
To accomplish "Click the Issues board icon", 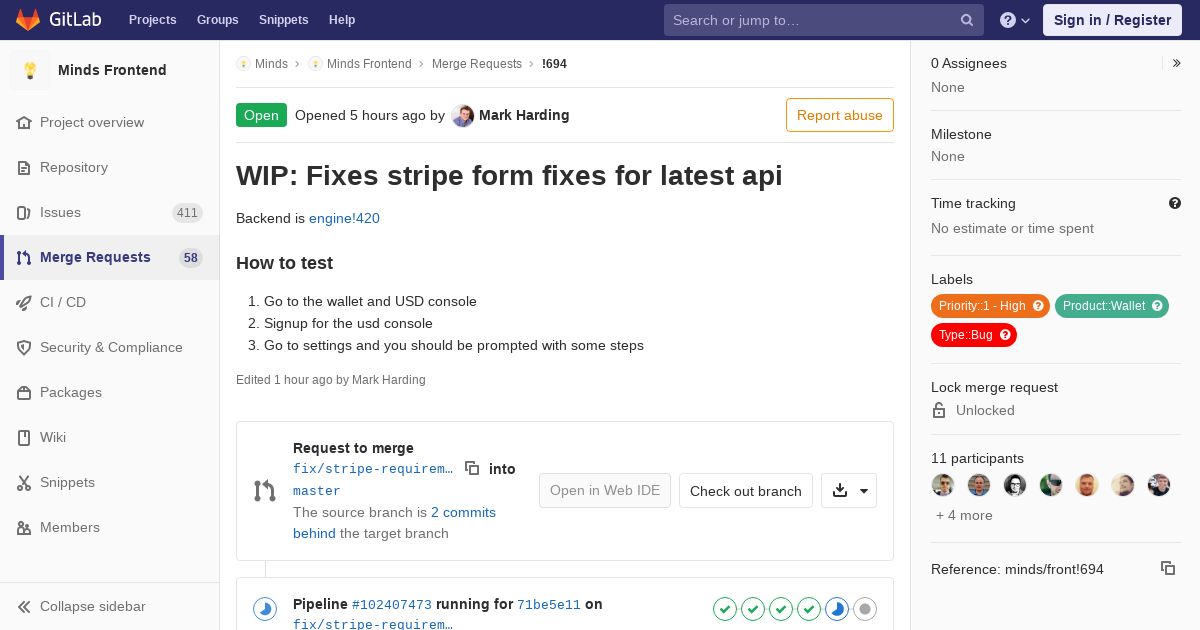I will click(24, 212).
